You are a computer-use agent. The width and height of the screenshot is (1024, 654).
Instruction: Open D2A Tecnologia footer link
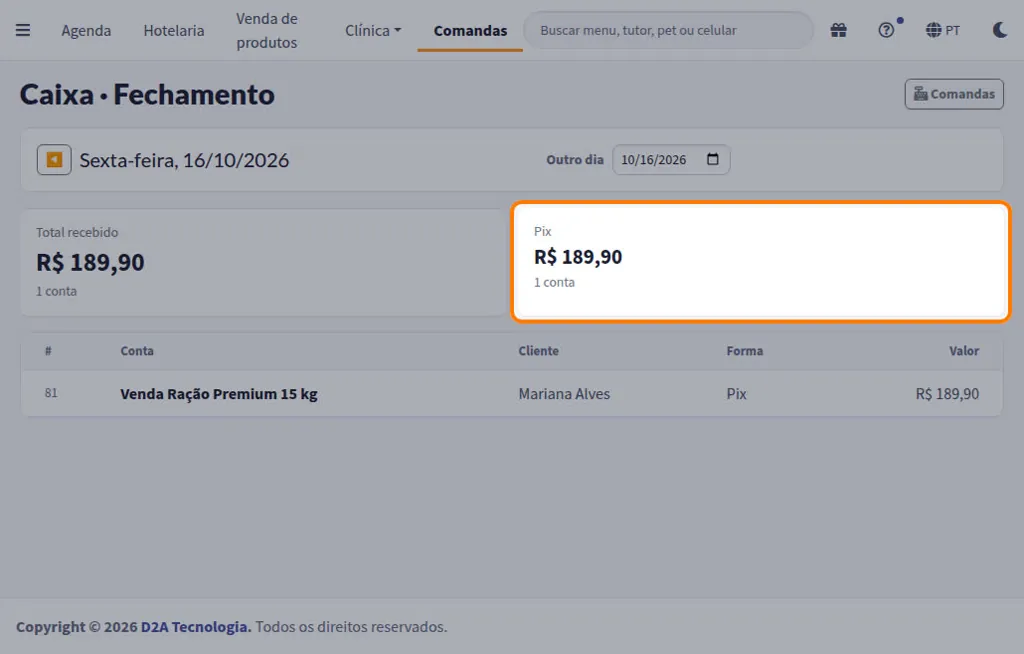pyautogui.click(x=196, y=627)
